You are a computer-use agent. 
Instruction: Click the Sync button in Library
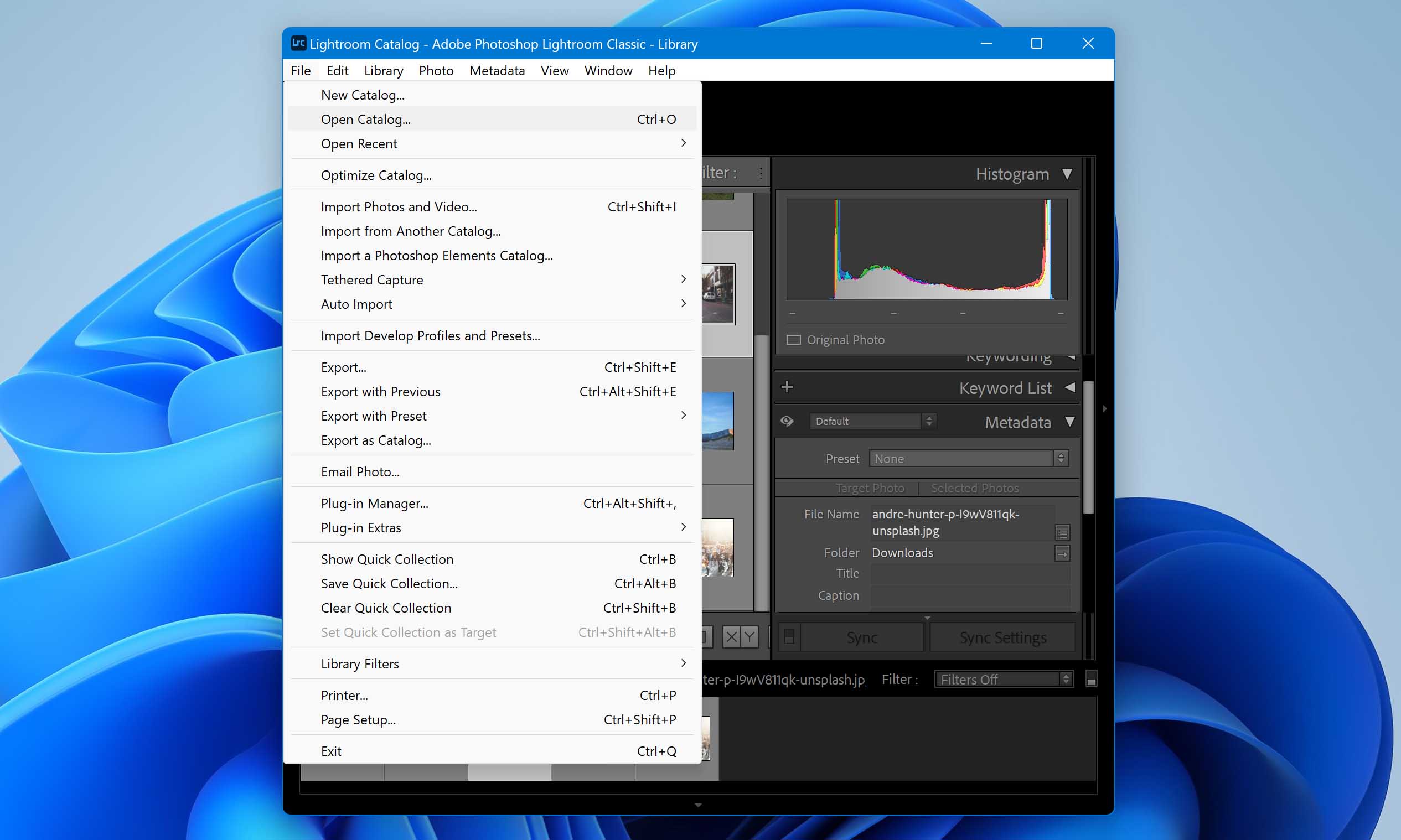(862, 636)
